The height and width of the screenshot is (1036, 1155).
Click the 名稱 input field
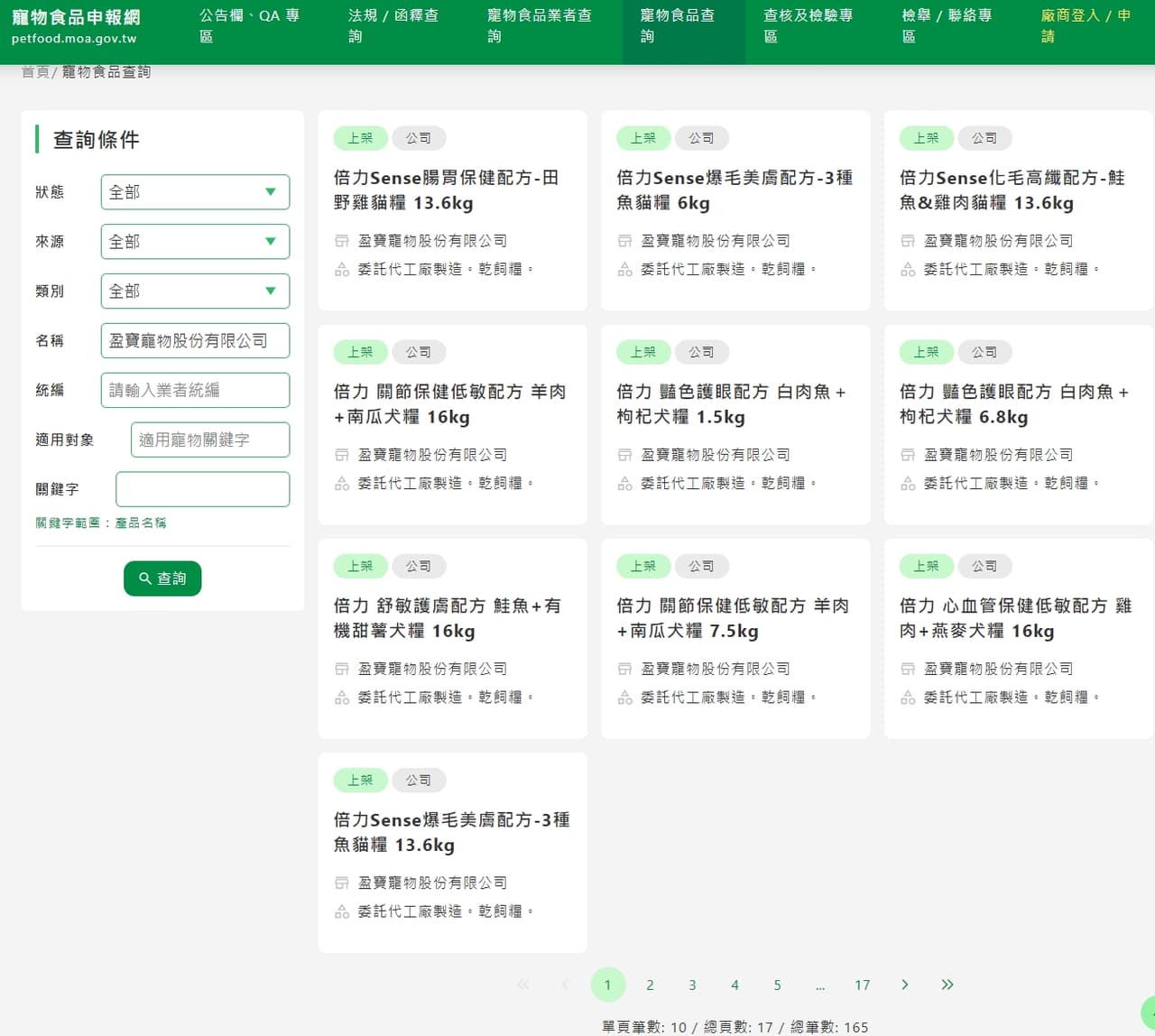[x=195, y=341]
